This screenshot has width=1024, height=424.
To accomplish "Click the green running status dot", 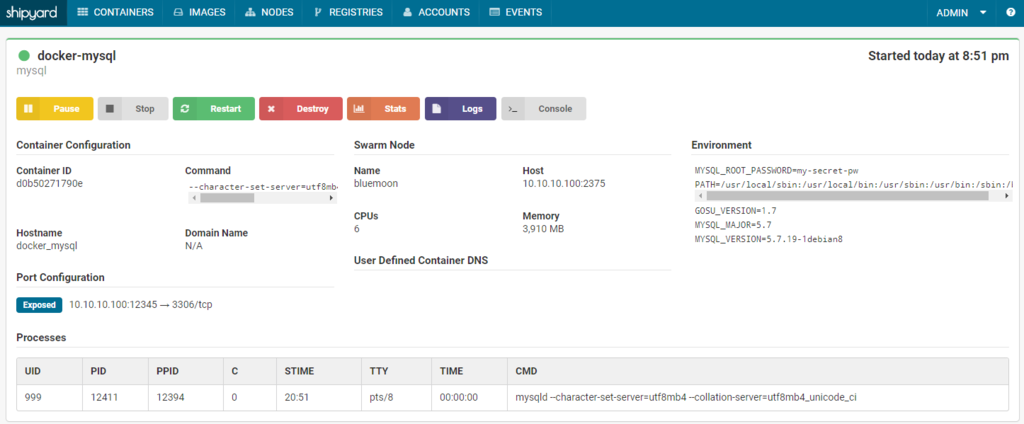I will tap(24, 56).
